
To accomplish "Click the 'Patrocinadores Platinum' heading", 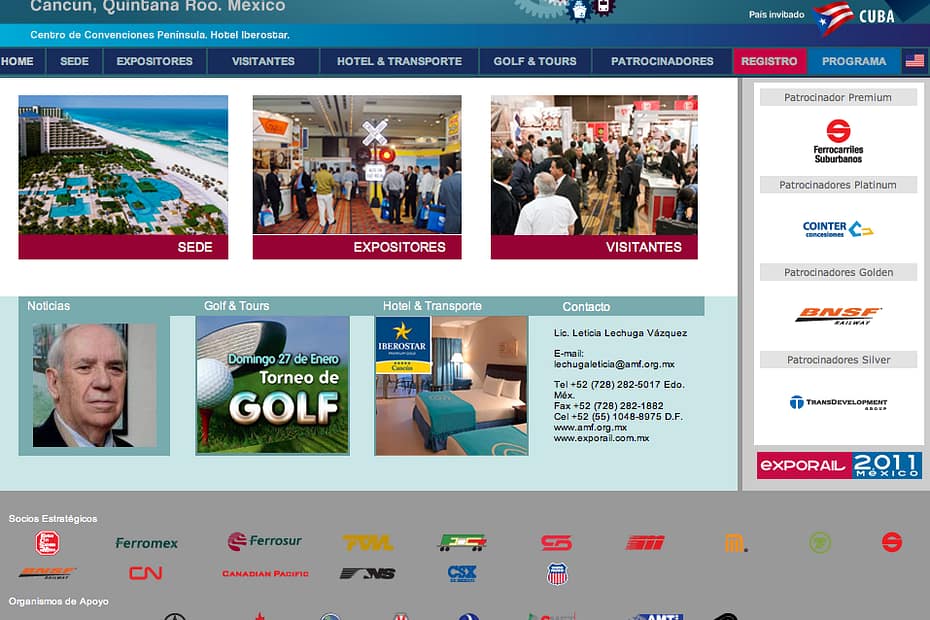I will [838, 185].
